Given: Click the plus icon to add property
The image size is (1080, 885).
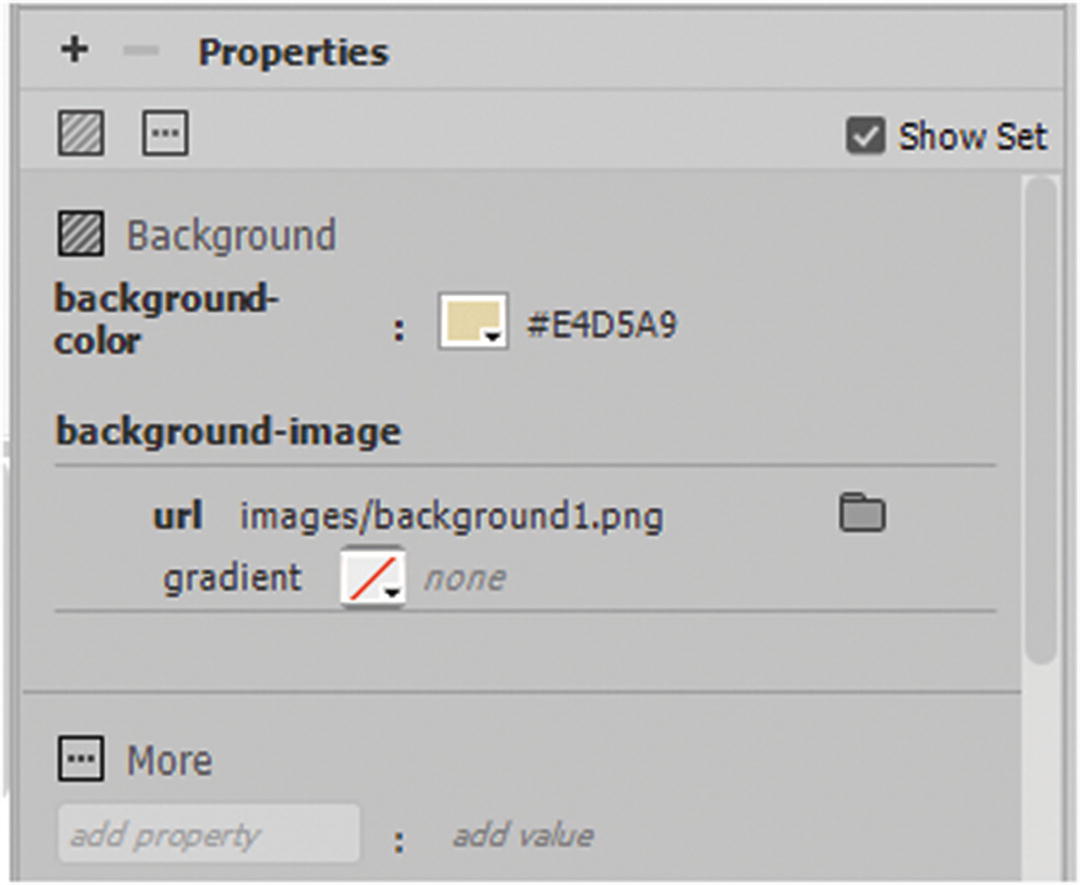Looking at the screenshot, I should pos(74,50).
